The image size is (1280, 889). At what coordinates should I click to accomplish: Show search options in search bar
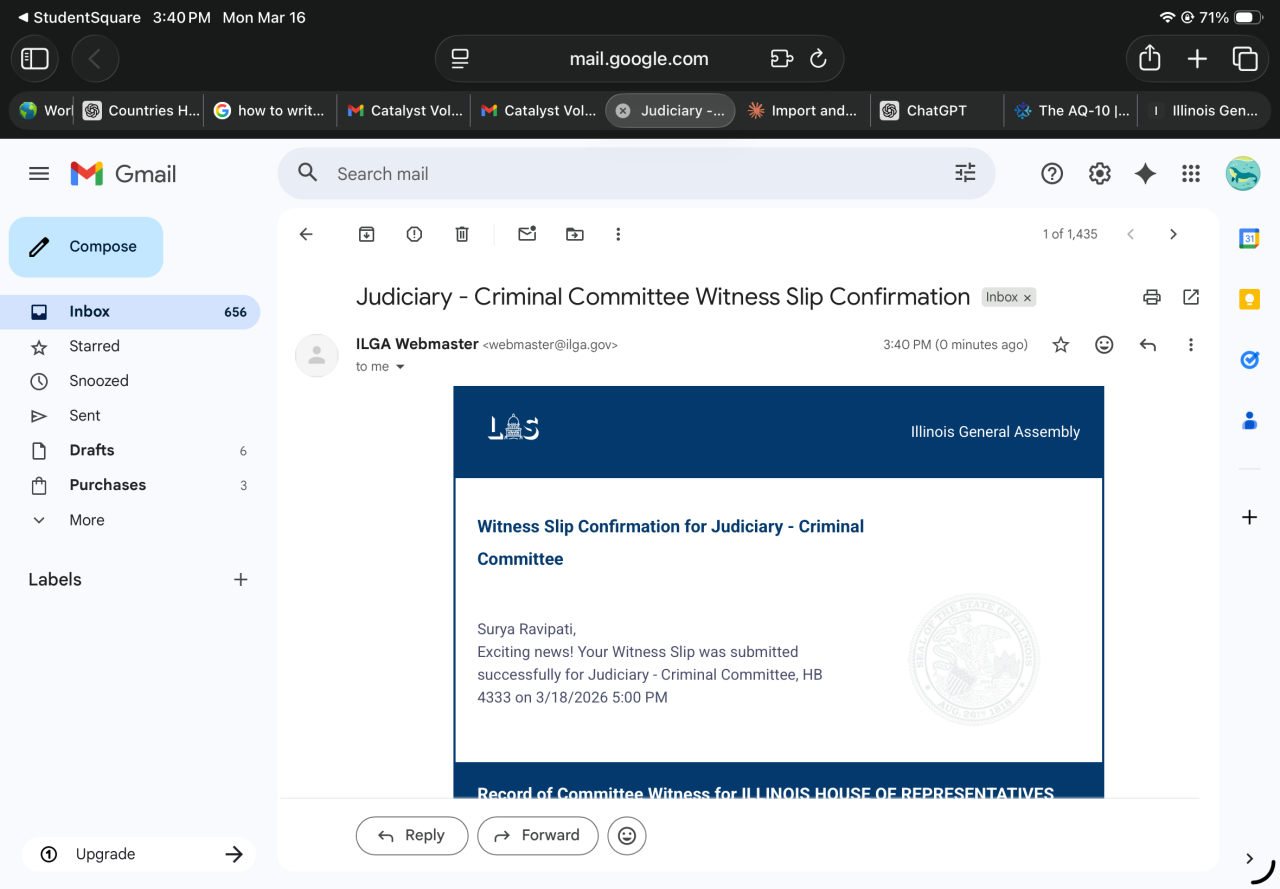click(965, 173)
